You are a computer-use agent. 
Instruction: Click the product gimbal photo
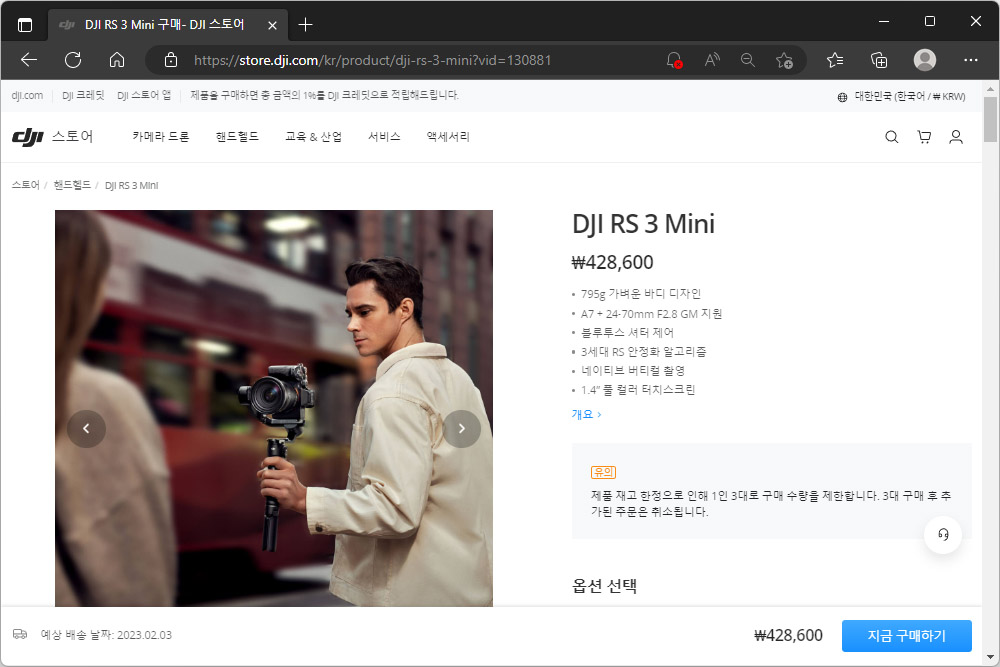coord(274,408)
